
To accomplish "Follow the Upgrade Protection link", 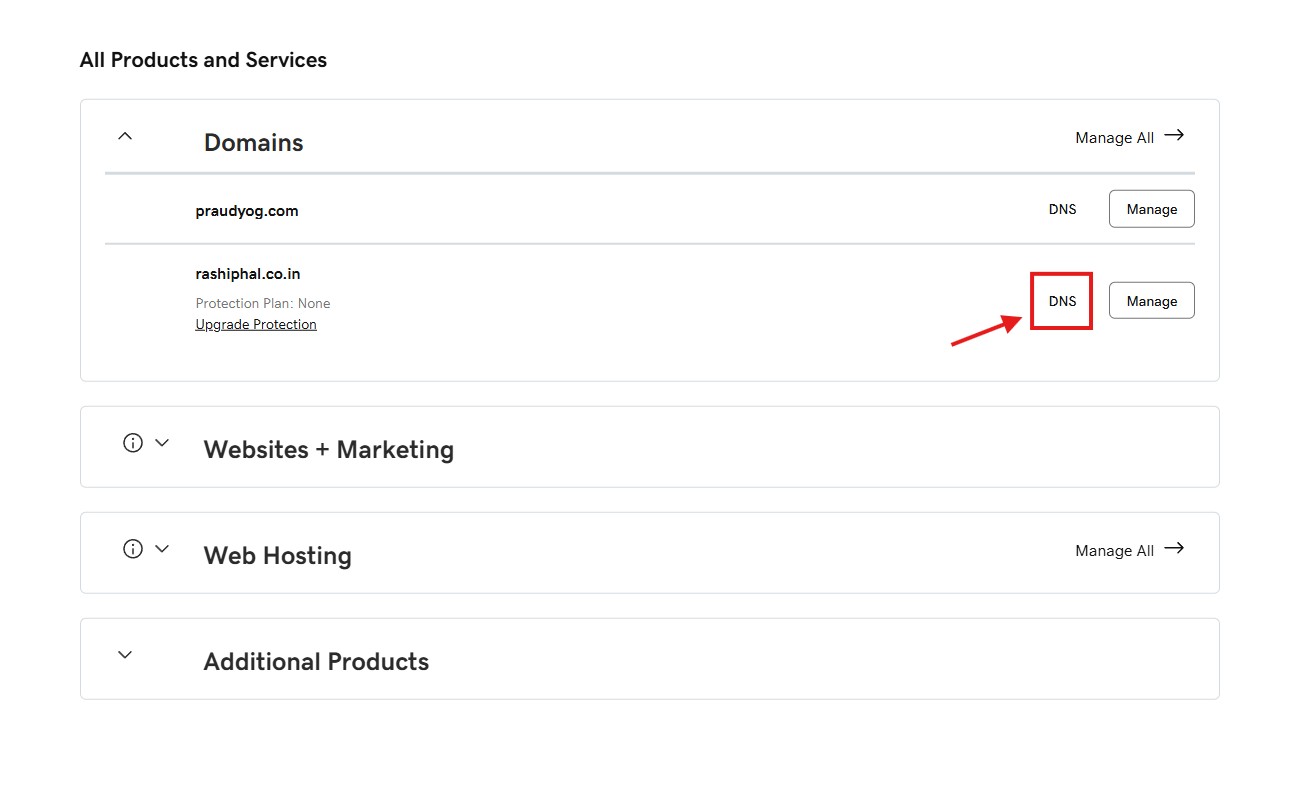I will coord(256,324).
